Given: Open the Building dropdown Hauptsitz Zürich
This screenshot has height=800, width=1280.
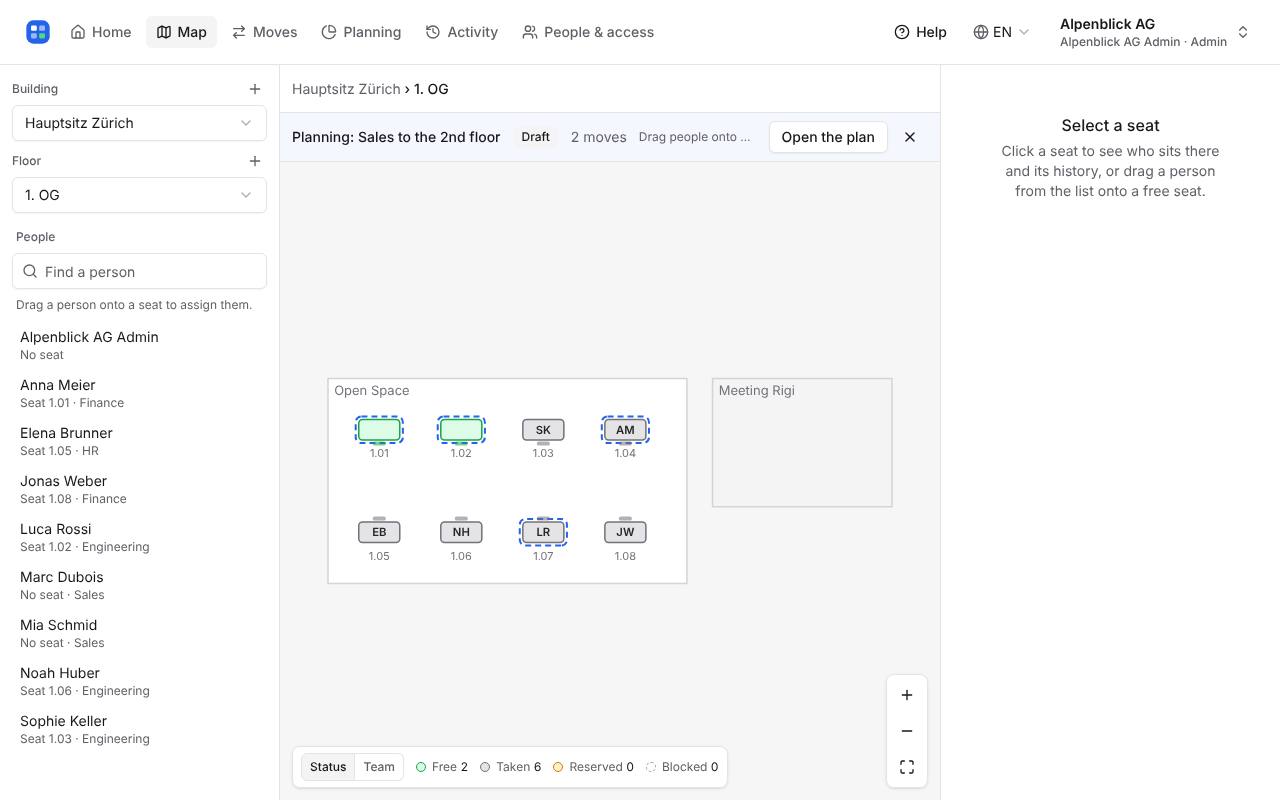Looking at the screenshot, I should 139,123.
